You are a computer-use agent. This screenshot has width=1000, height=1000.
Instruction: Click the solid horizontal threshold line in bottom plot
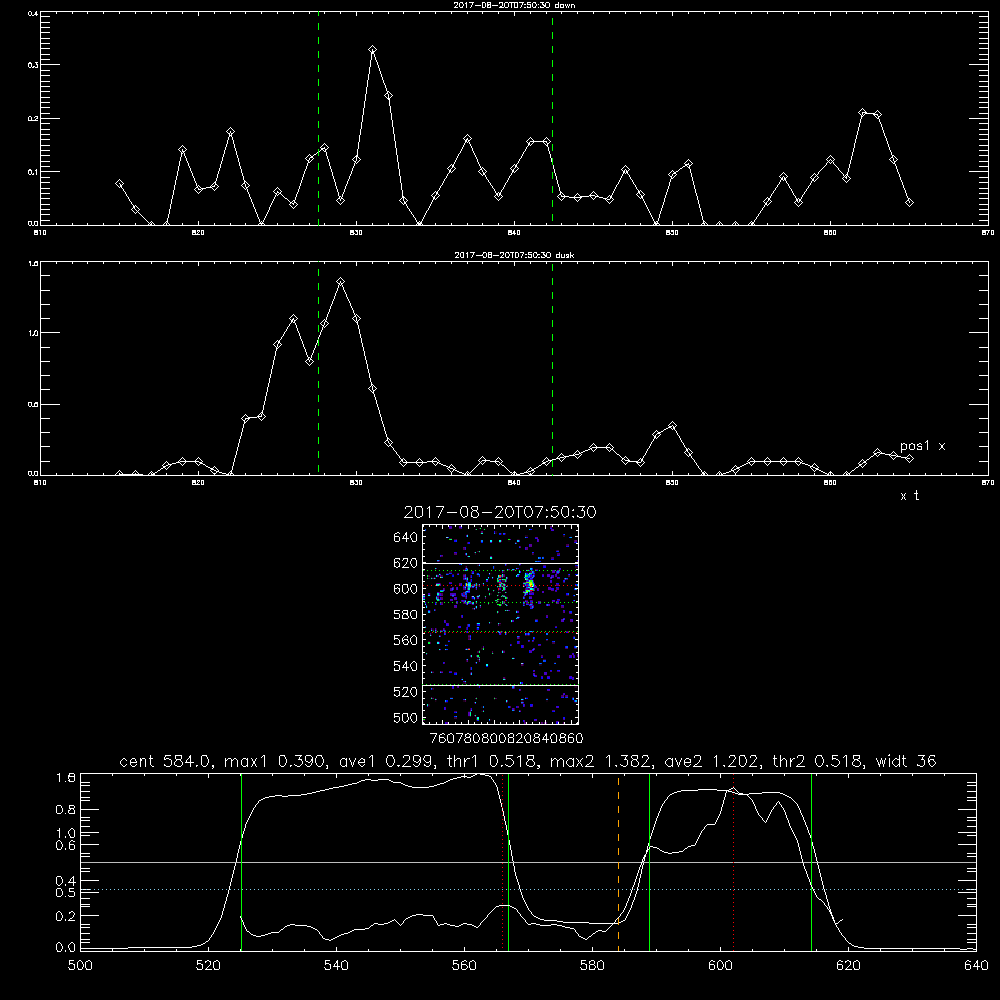point(528,862)
